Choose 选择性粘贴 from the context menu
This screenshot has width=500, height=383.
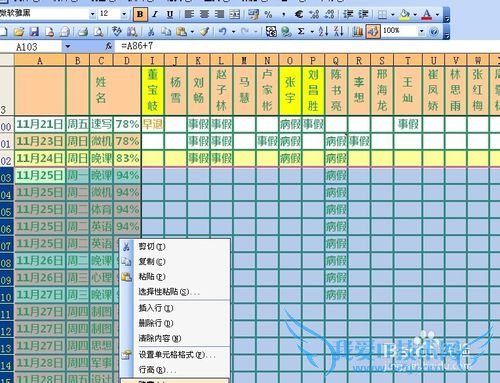click(175, 292)
